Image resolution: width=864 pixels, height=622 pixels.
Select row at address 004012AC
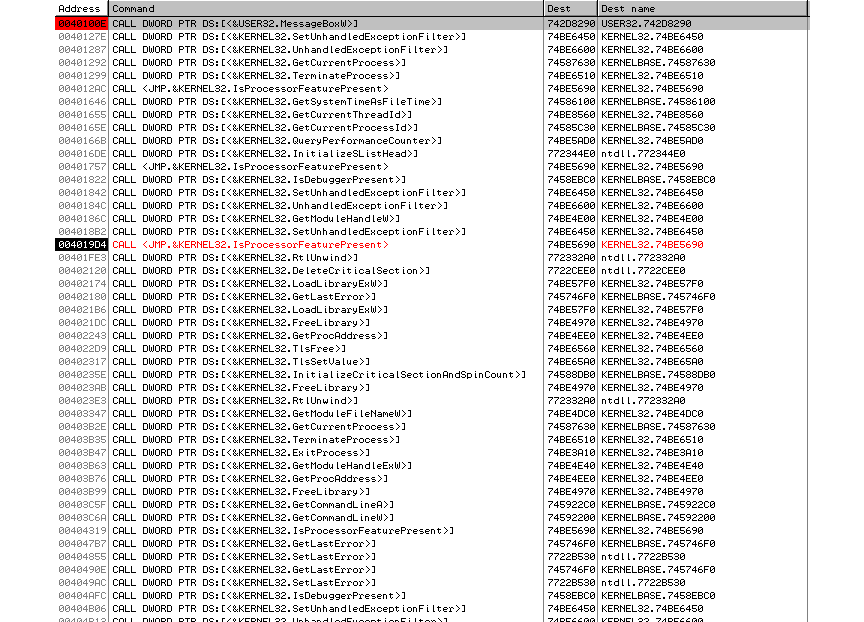tap(431, 89)
